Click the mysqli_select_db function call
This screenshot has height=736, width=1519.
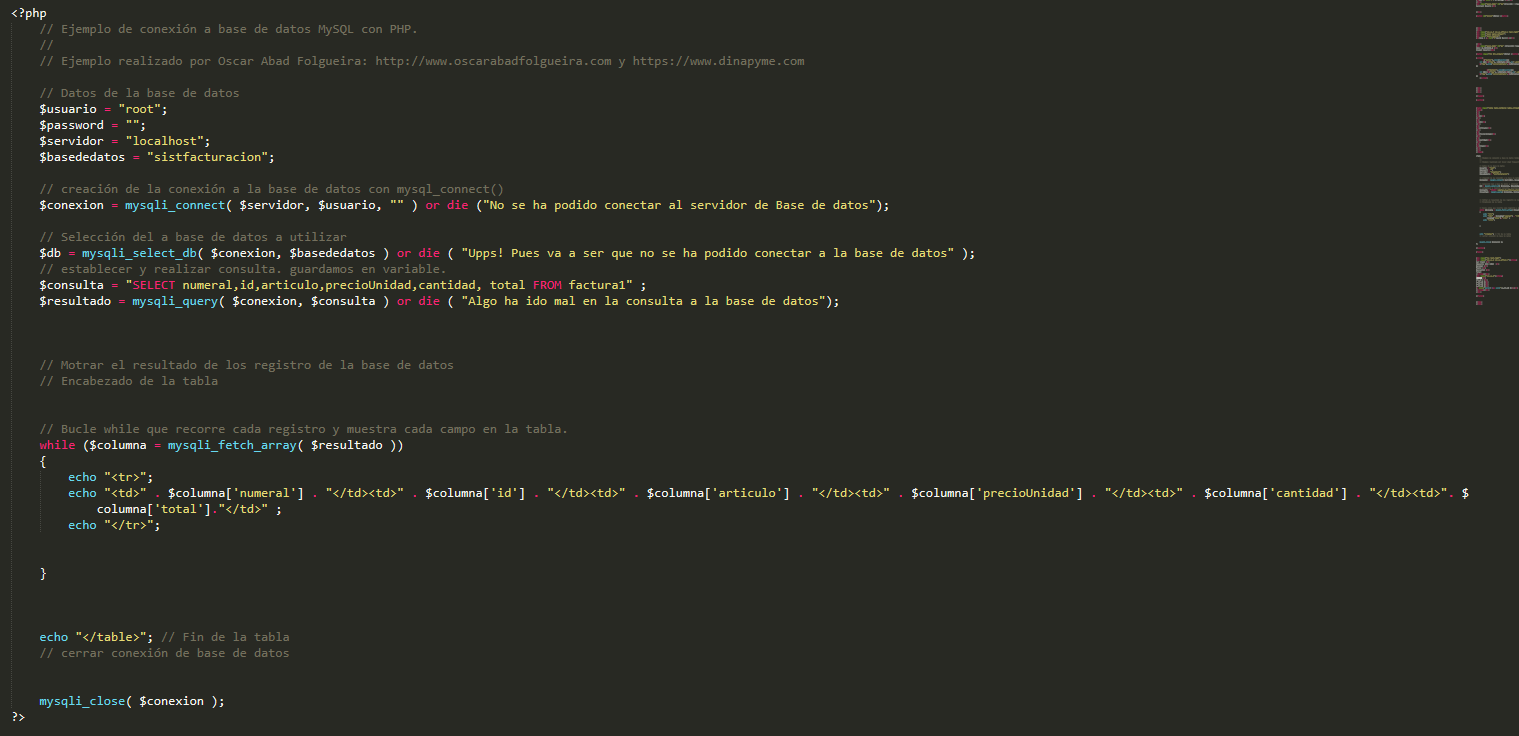(139, 253)
